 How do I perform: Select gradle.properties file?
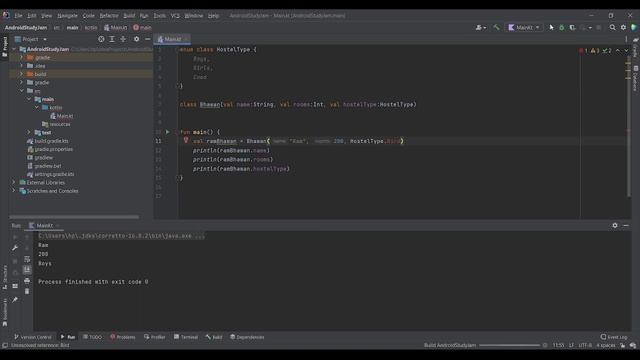[x=50, y=149]
